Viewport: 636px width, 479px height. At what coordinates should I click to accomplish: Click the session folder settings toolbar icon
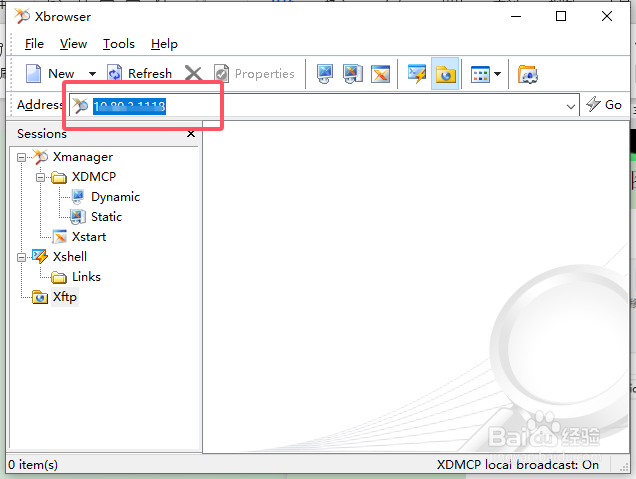click(527, 74)
